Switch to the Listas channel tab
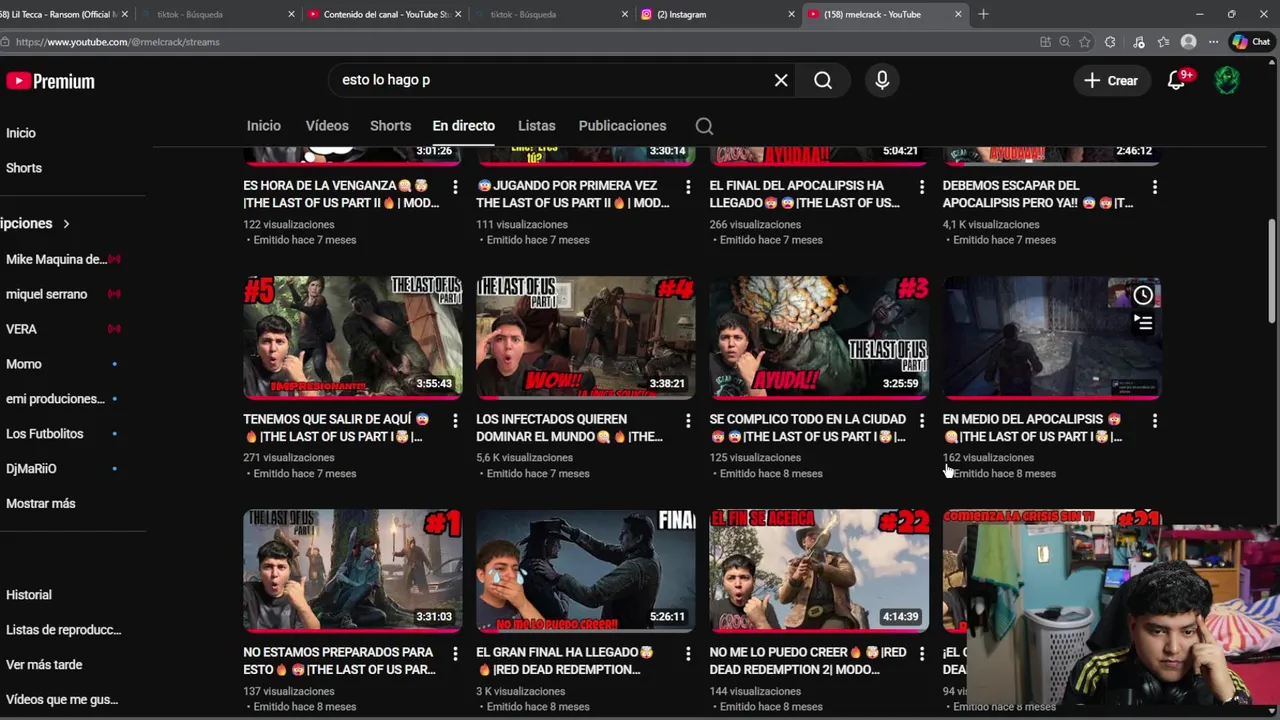The width and height of the screenshot is (1280, 720). coord(537,126)
